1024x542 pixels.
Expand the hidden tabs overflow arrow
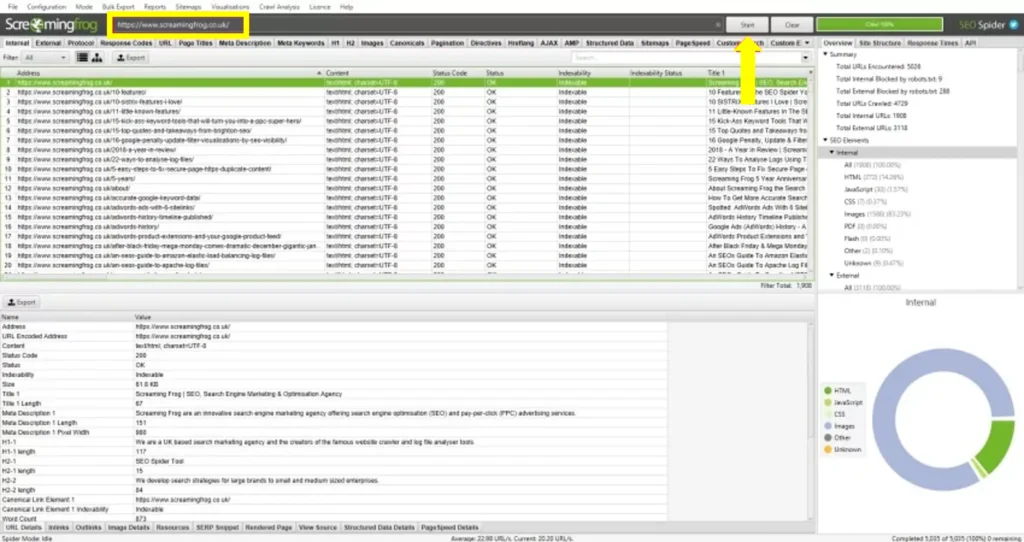point(806,43)
